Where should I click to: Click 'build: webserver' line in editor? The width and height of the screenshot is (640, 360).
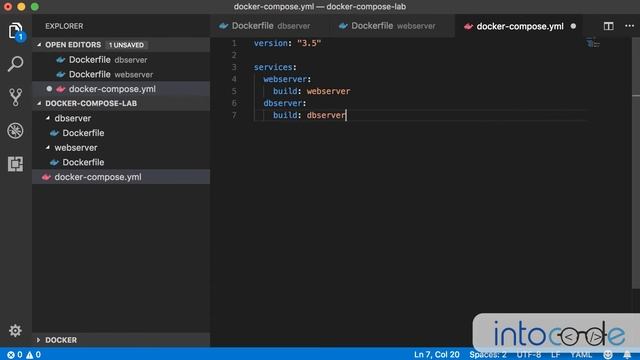point(311,91)
